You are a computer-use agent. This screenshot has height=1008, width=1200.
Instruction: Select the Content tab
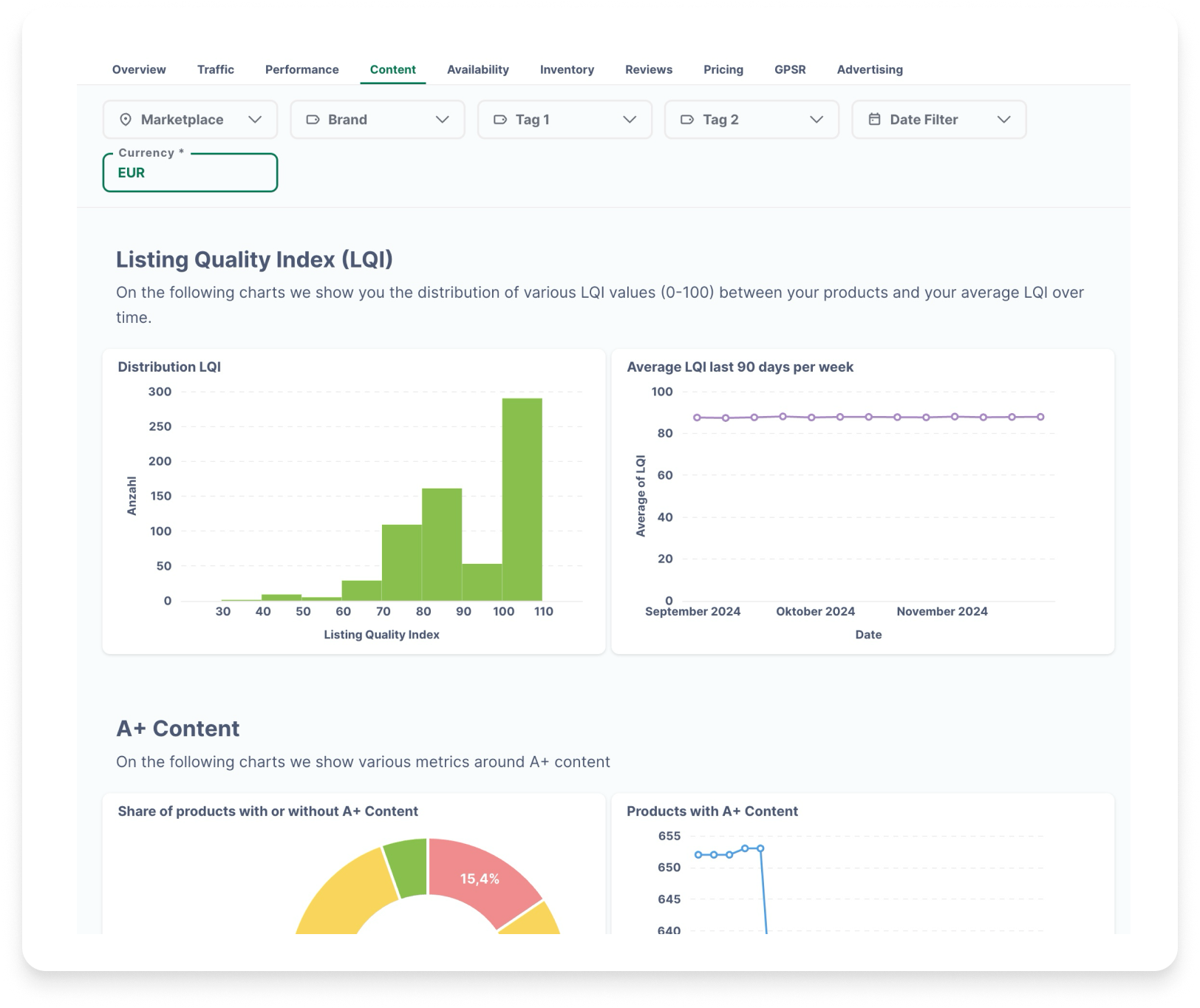[393, 69]
